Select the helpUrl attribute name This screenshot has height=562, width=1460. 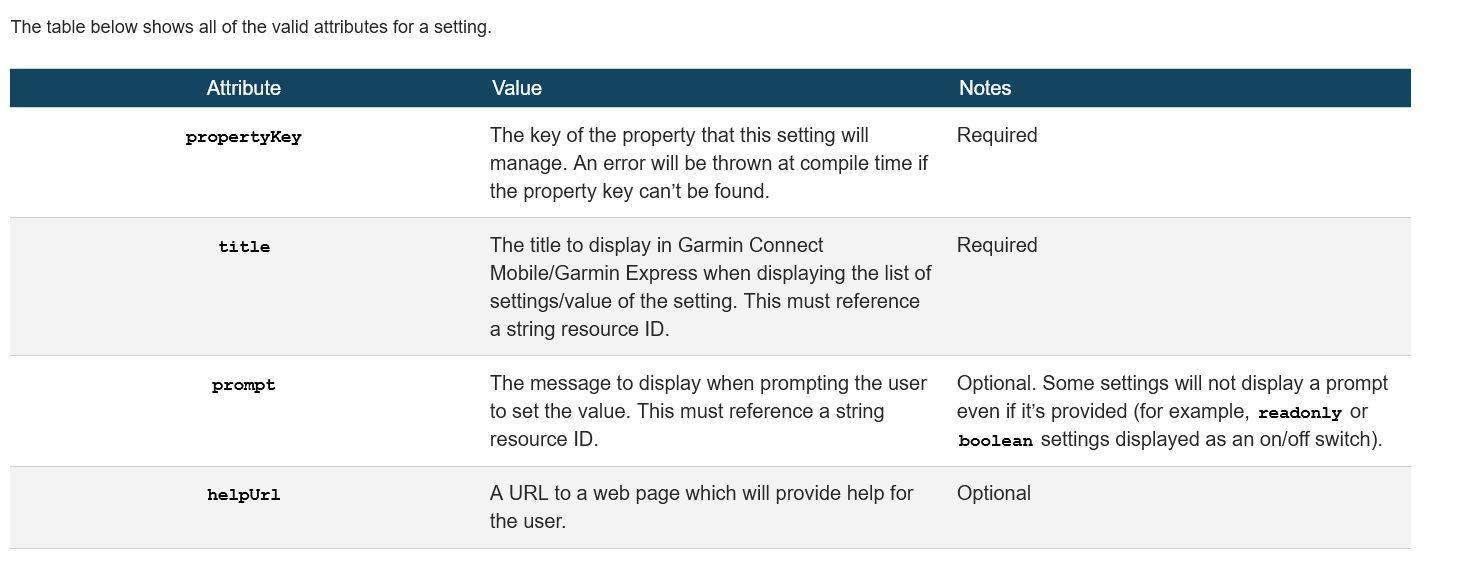(243, 495)
